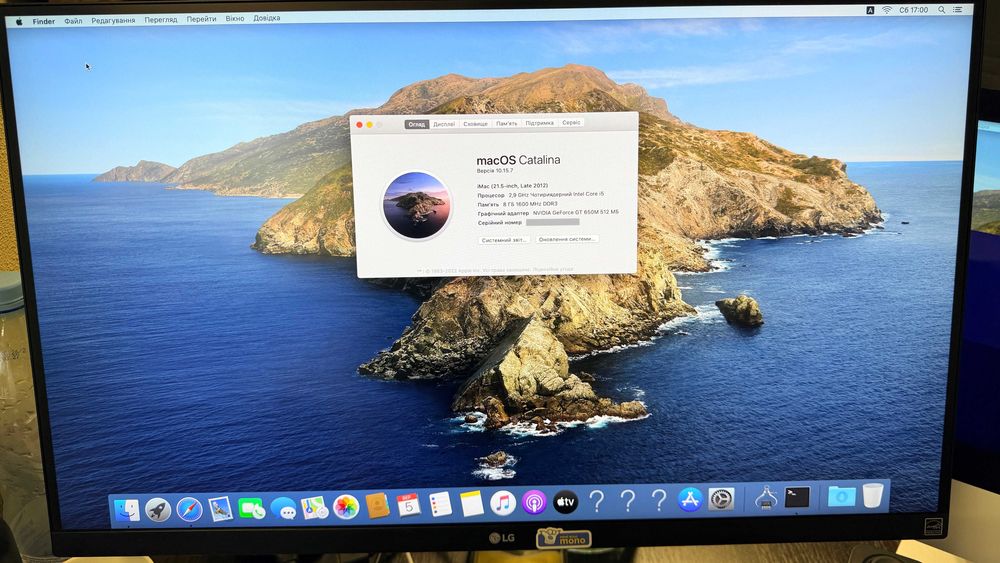This screenshot has width=1000, height=563.
Task: Open the Finder menu
Action: click(x=43, y=21)
